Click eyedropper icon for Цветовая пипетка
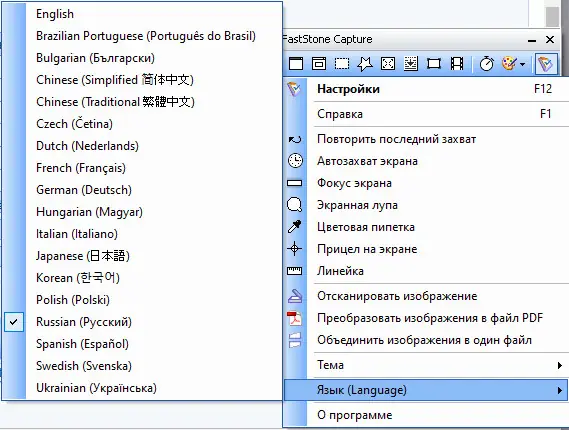Viewport: 569px width, 430px height. [x=294, y=226]
